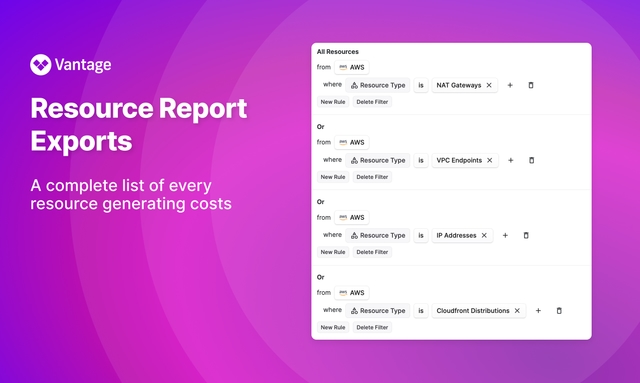Click Delete Filter under the VPC Endpoints rule

tap(372, 177)
